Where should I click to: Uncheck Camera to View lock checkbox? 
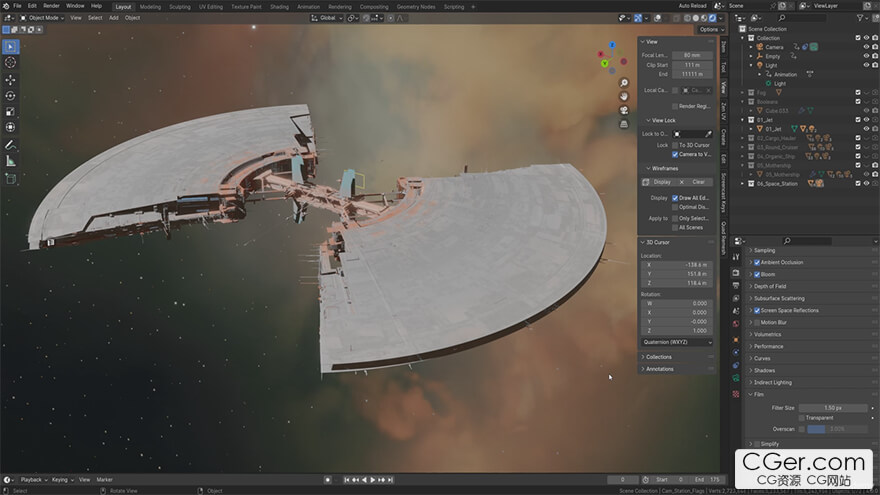tap(675, 154)
